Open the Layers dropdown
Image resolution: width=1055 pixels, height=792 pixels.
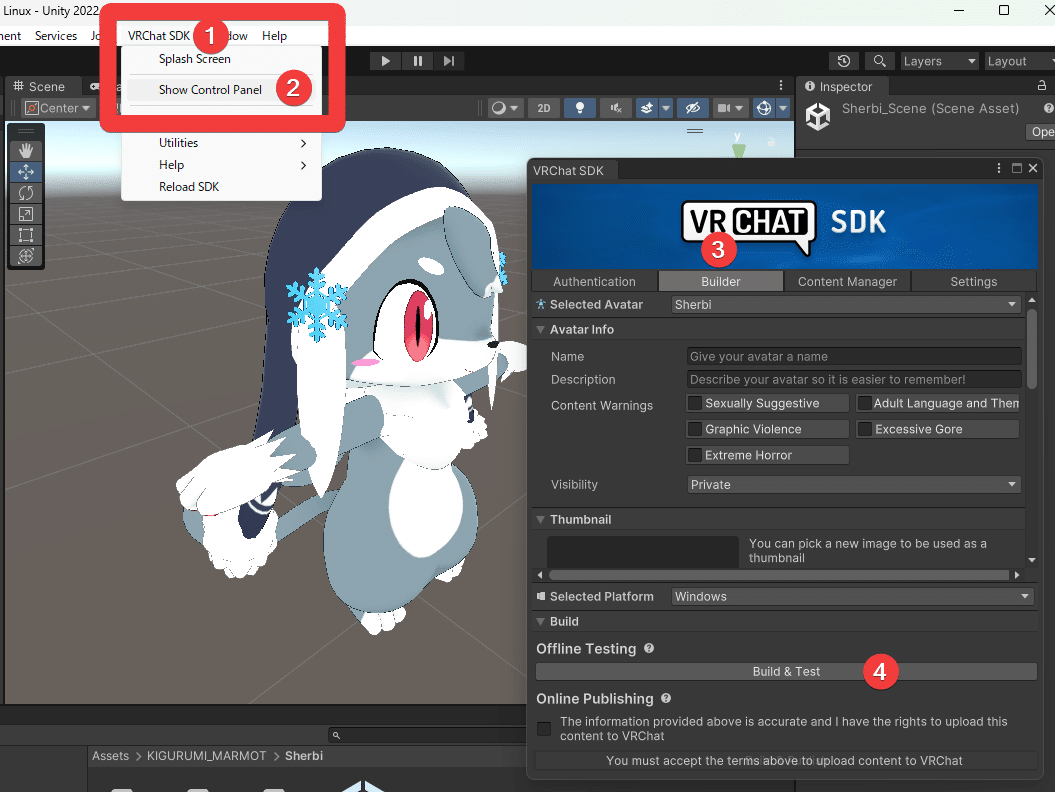tap(939, 61)
